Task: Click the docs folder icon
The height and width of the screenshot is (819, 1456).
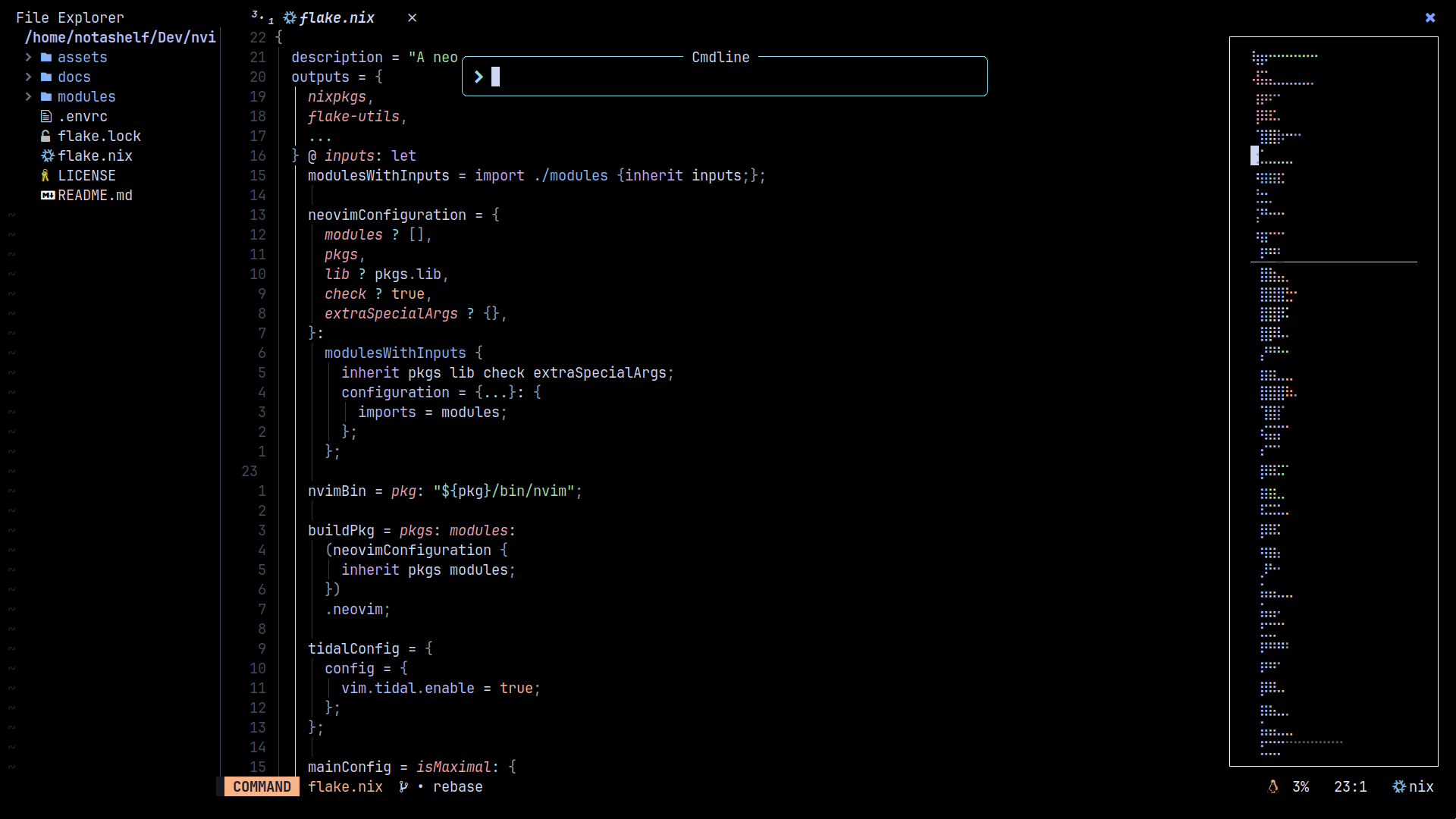Action: click(x=46, y=77)
